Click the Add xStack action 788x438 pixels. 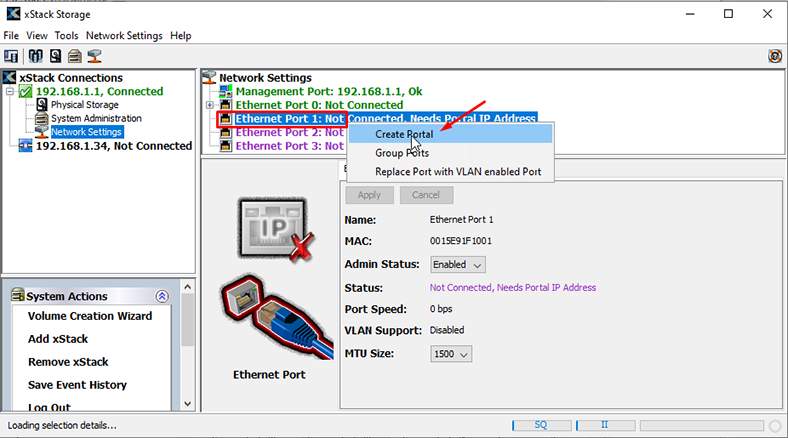(58, 339)
